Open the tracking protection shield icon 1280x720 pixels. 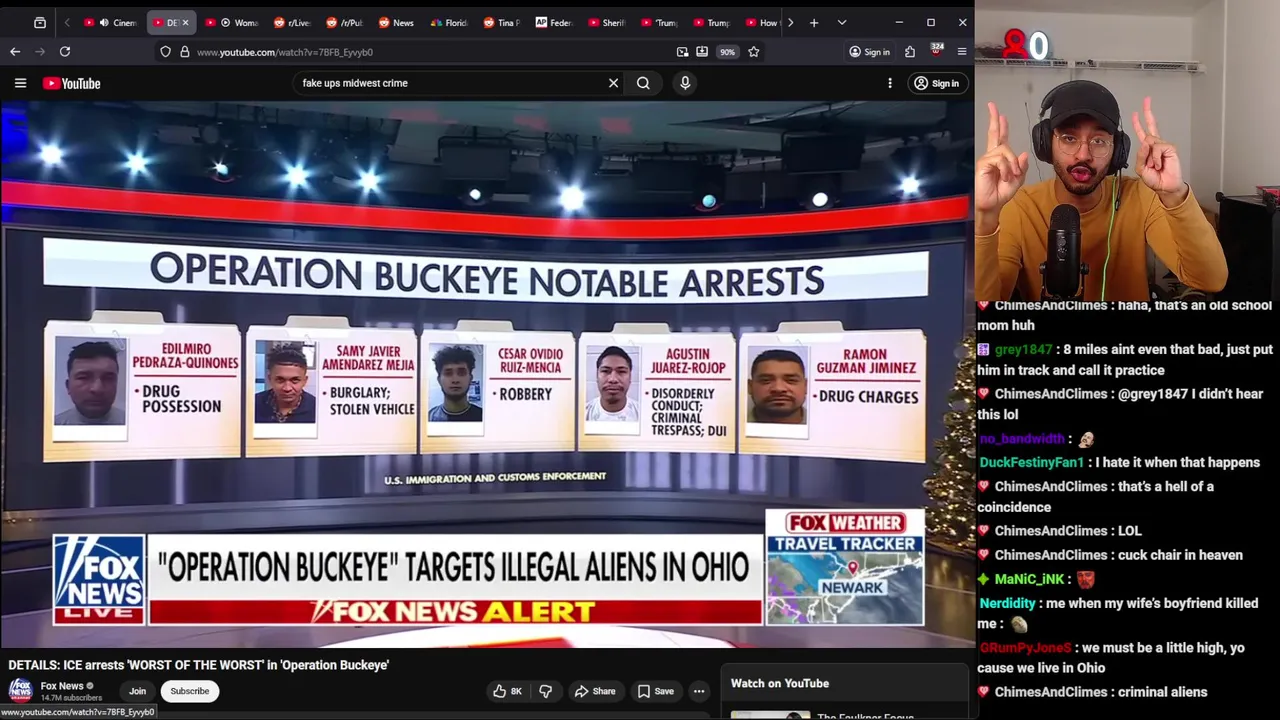(165, 52)
